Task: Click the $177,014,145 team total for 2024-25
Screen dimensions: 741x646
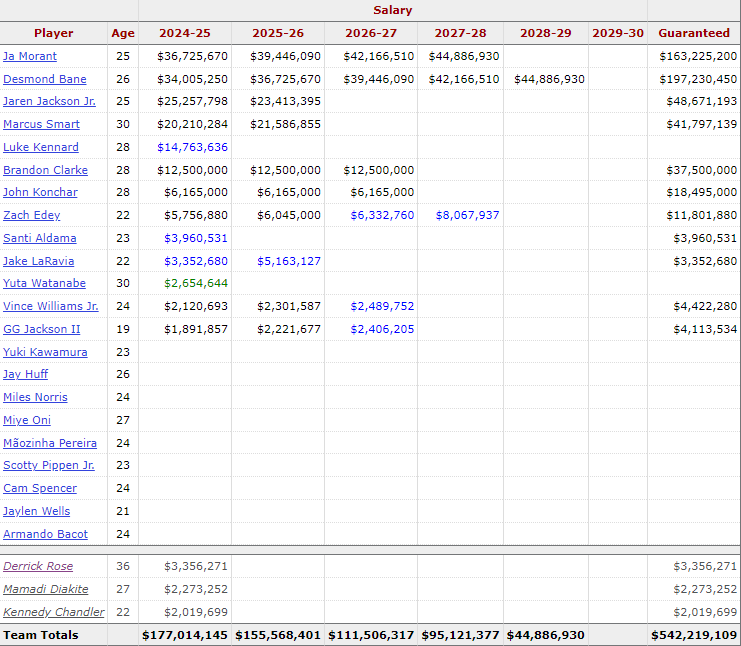Action: 185,635
